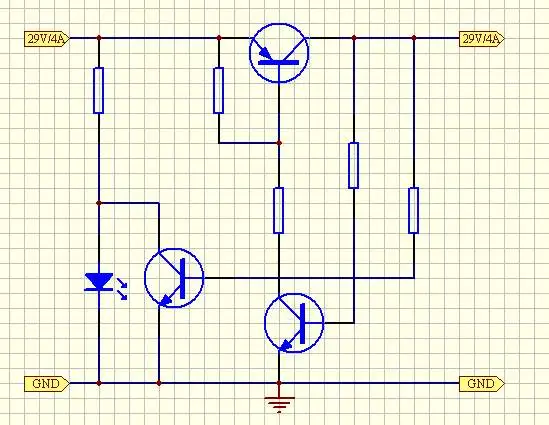Click the left 29V/4A port label
The width and height of the screenshot is (549, 425).
click(47, 39)
